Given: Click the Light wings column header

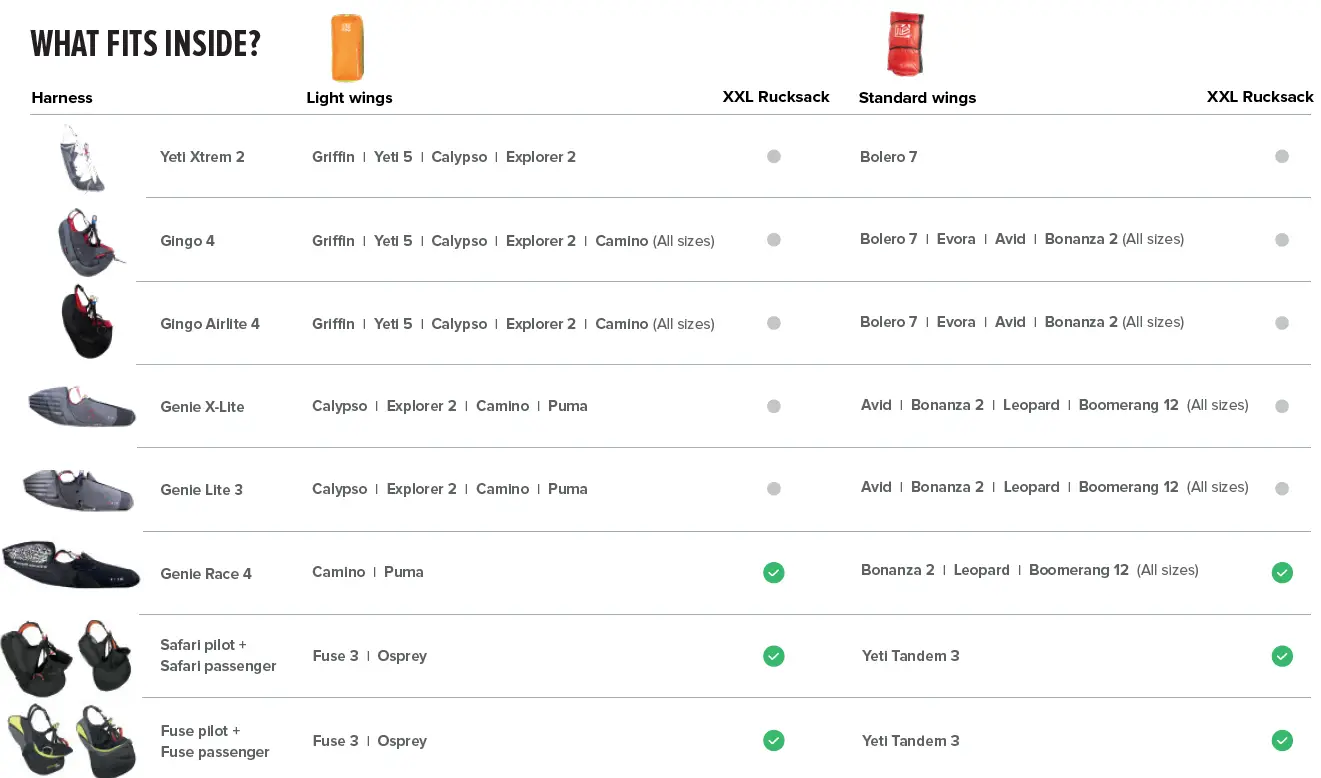Looking at the screenshot, I should click(349, 98).
